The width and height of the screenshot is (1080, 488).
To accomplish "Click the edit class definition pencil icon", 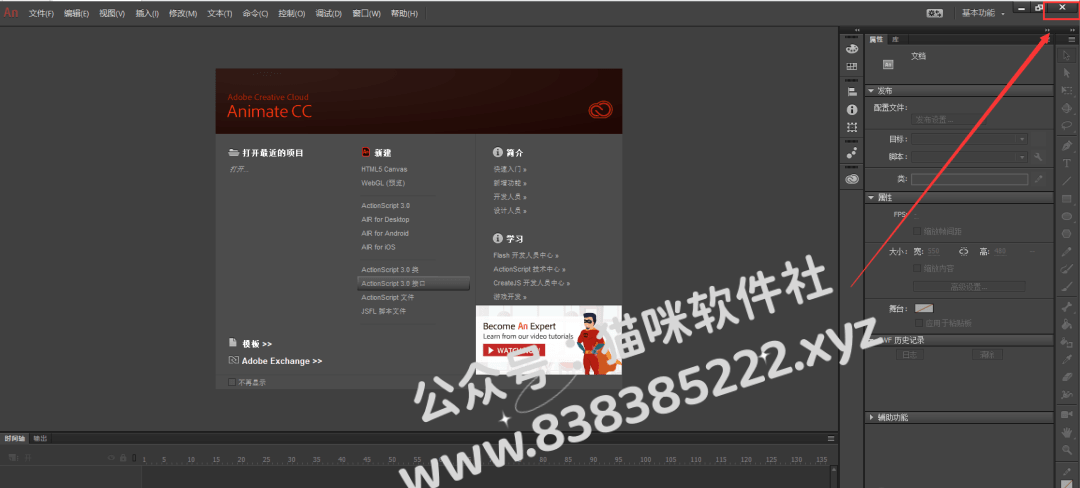I will [x=1038, y=179].
